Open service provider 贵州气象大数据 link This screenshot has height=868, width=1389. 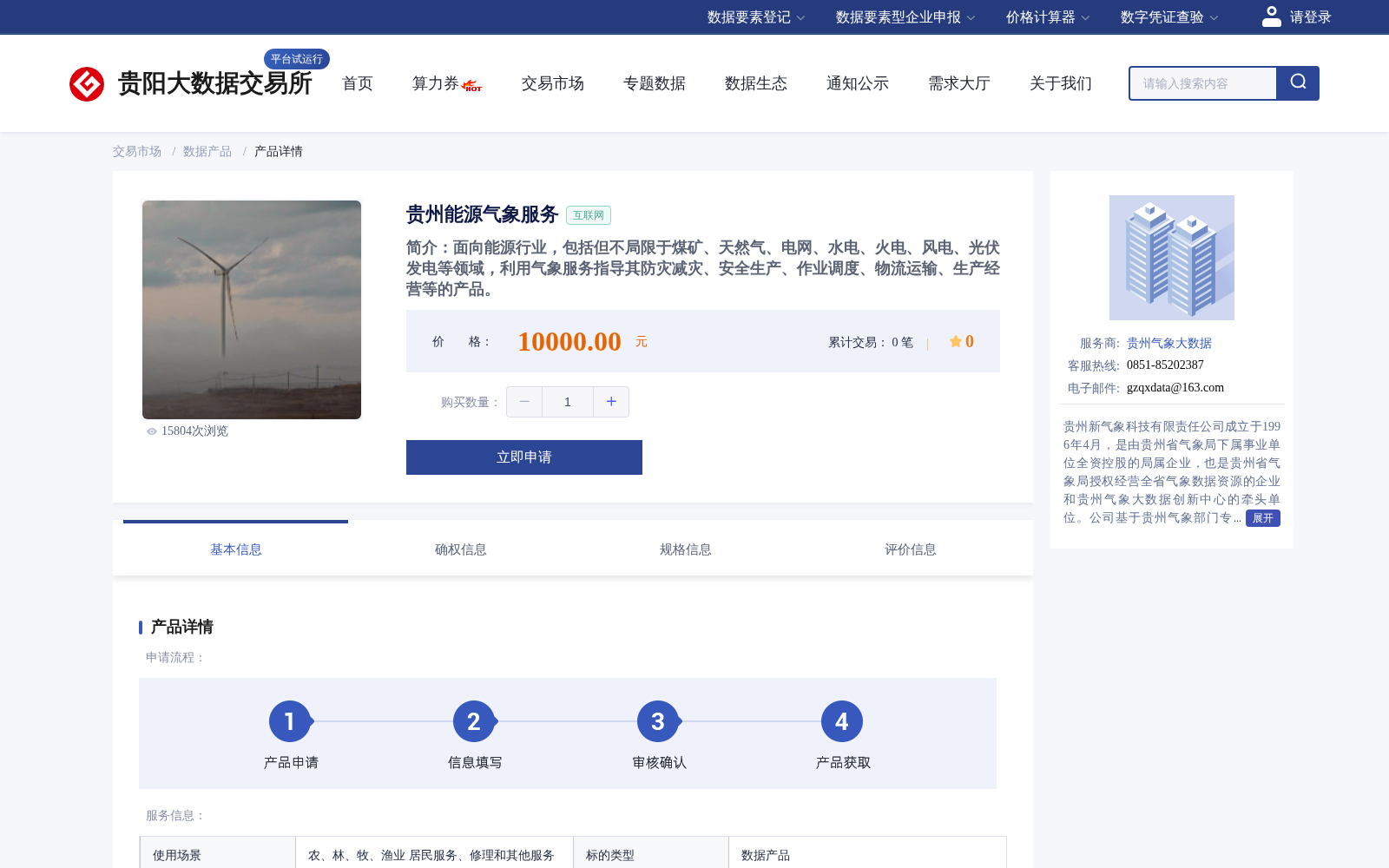1169,343
